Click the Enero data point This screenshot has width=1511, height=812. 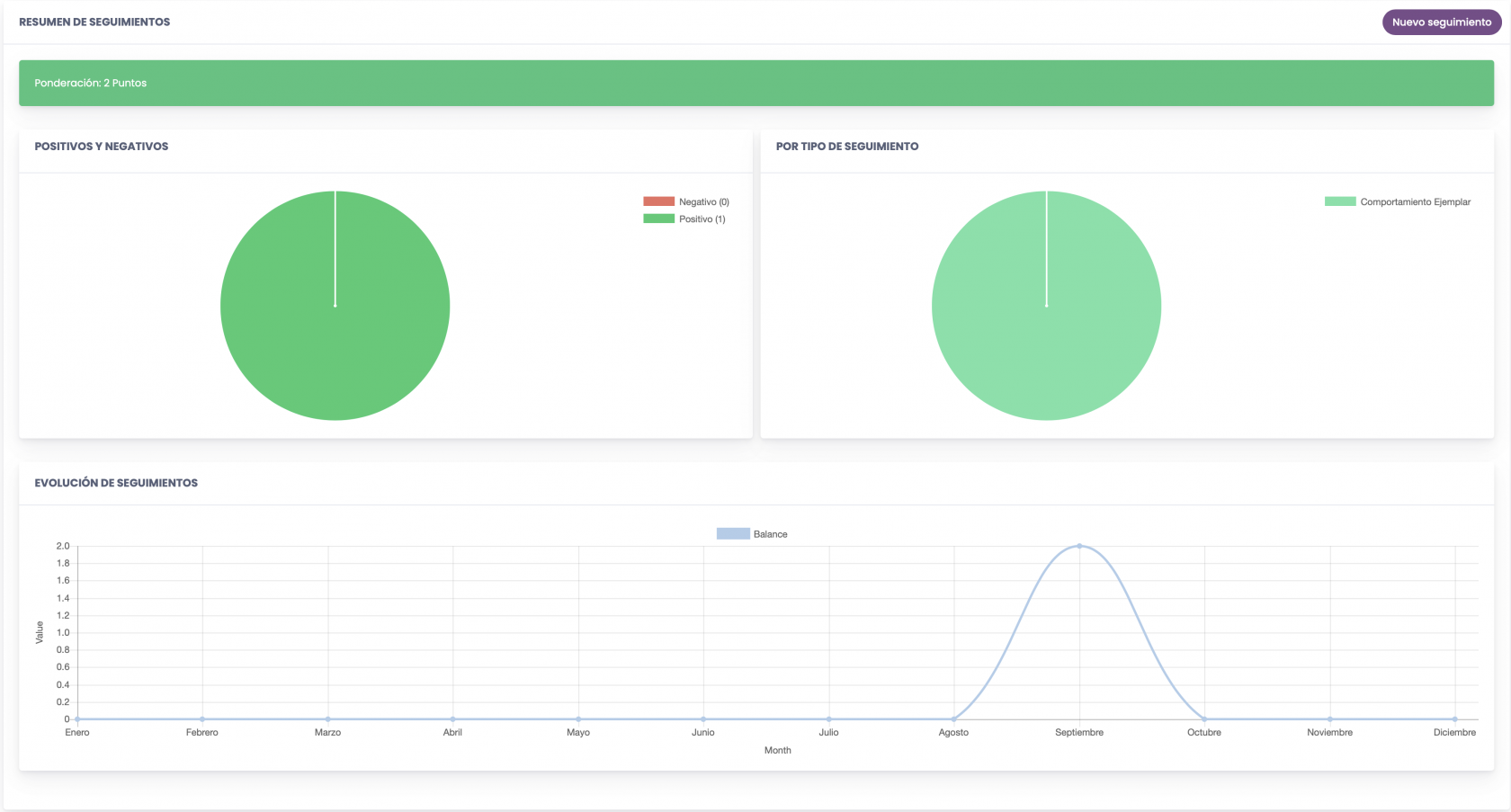77,719
